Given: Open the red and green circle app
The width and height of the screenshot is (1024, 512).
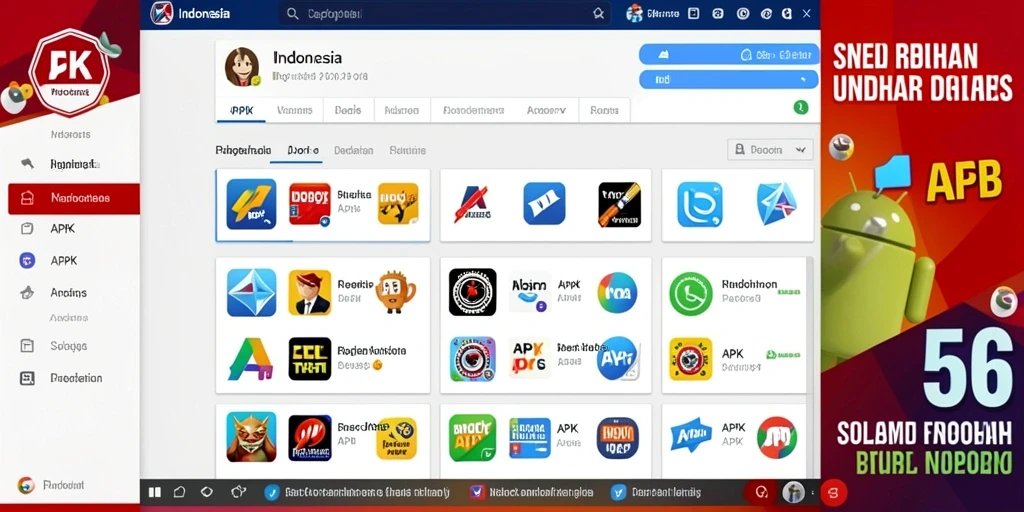Looking at the screenshot, I should [776, 437].
